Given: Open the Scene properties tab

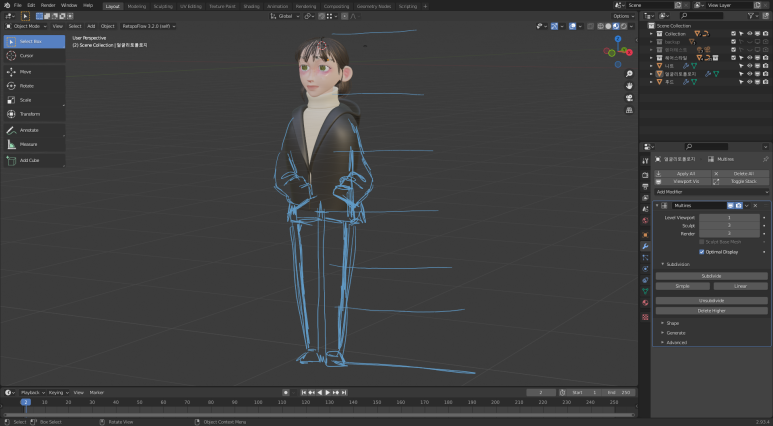Looking at the screenshot, I should point(645,209).
